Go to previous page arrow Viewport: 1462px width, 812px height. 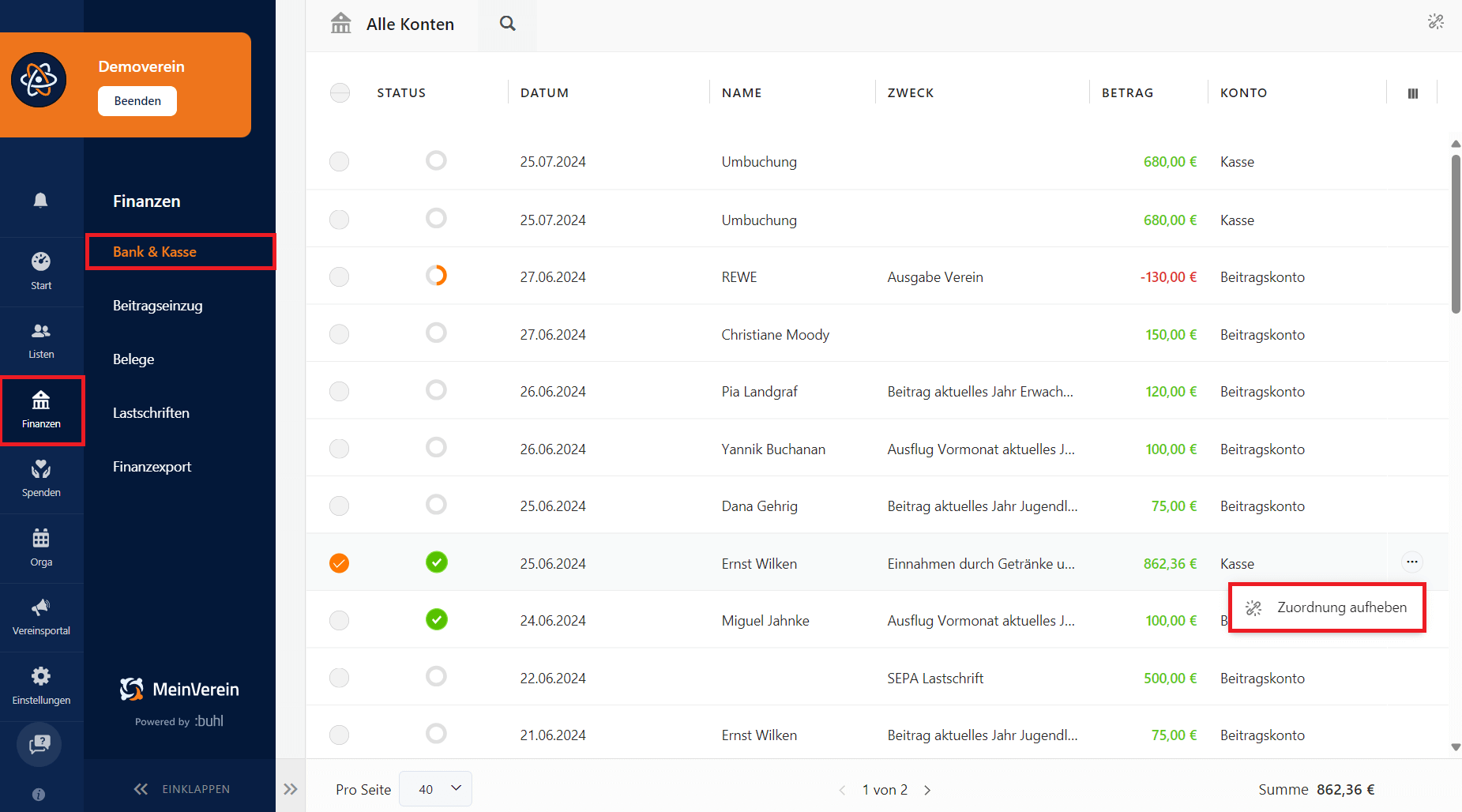click(x=842, y=790)
